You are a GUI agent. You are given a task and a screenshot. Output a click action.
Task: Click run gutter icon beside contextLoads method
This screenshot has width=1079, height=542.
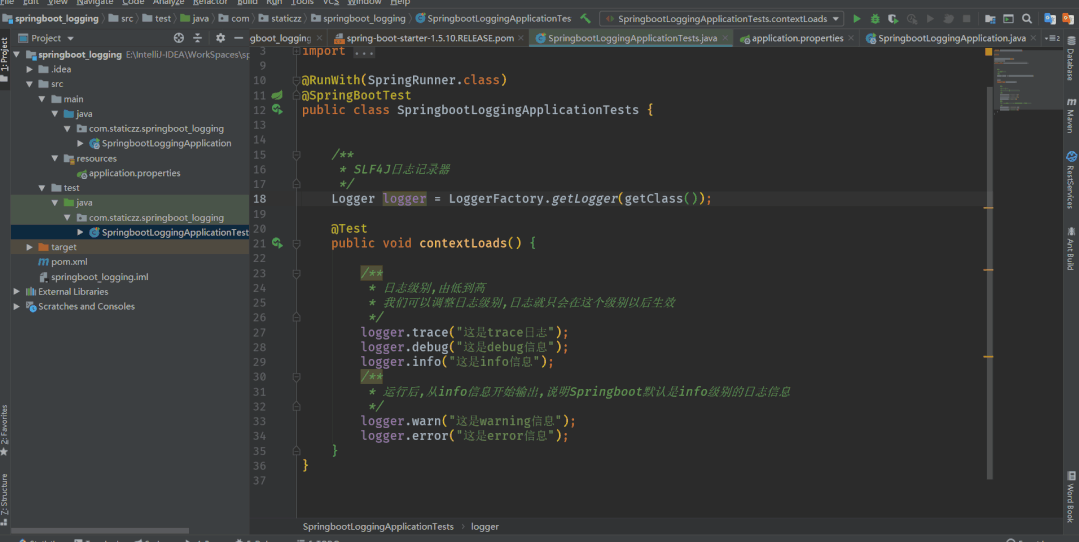(x=277, y=243)
